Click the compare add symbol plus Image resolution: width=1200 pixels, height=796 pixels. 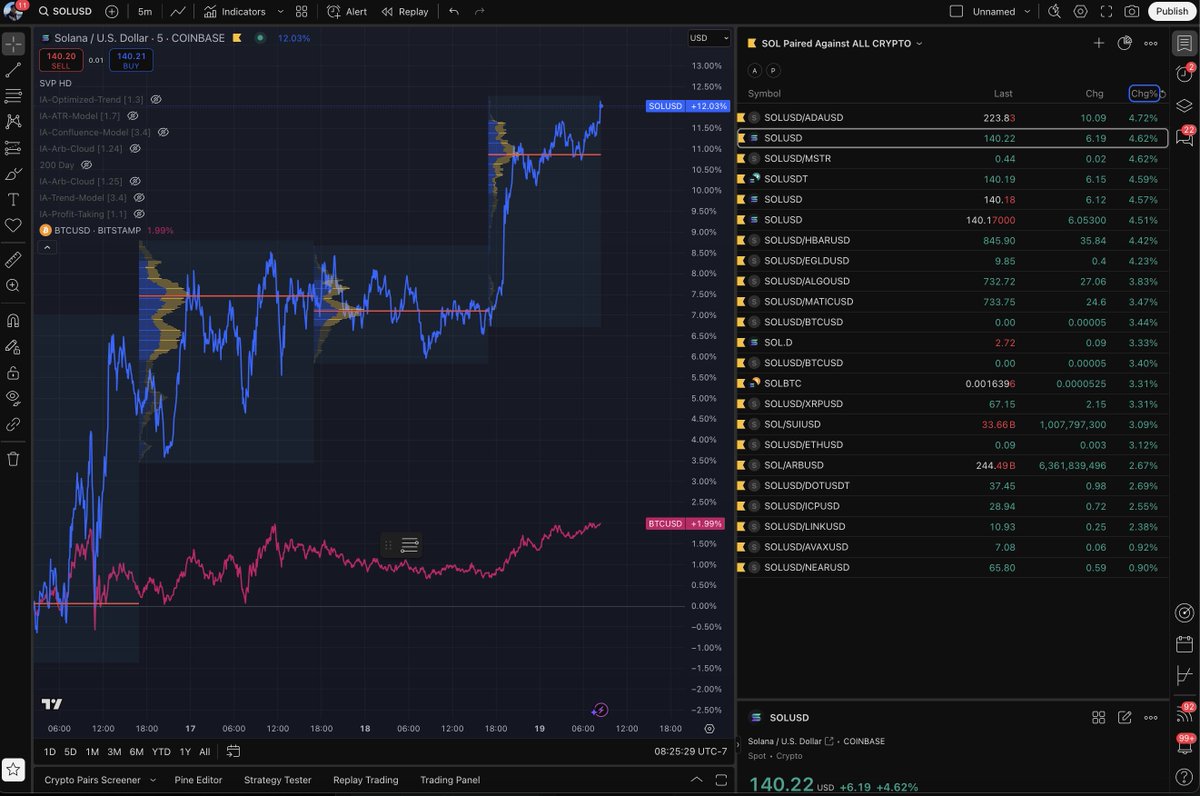click(x=111, y=12)
